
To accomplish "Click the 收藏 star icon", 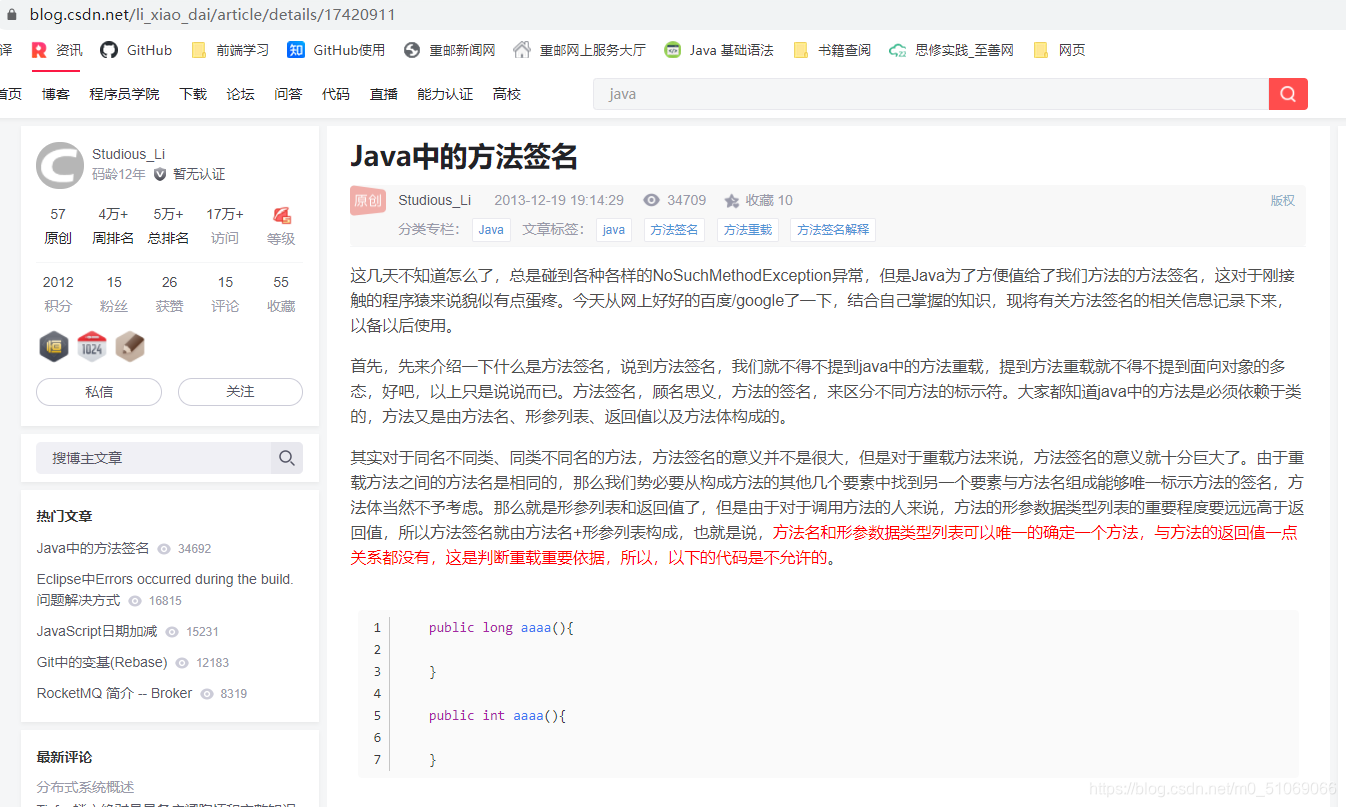I will [x=732, y=201].
